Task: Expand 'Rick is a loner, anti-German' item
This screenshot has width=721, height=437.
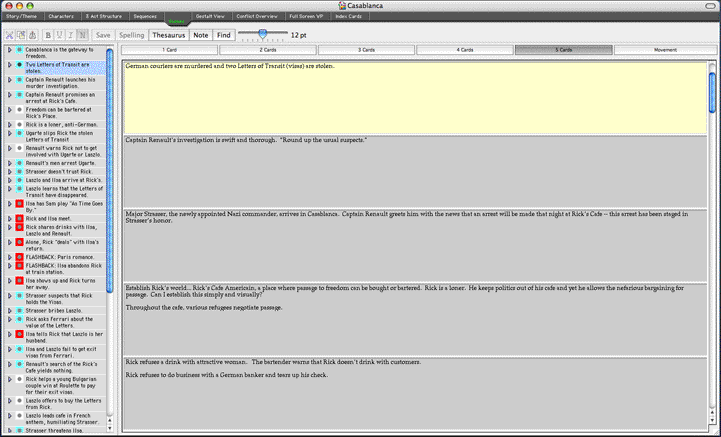Action: point(9,124)
